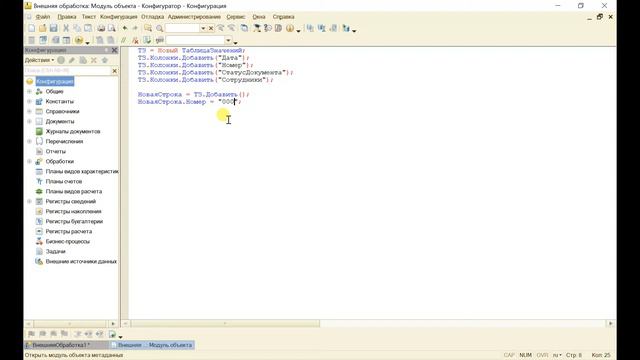
Task: Expand the Справочники tree node
Action: click(29, 111)
